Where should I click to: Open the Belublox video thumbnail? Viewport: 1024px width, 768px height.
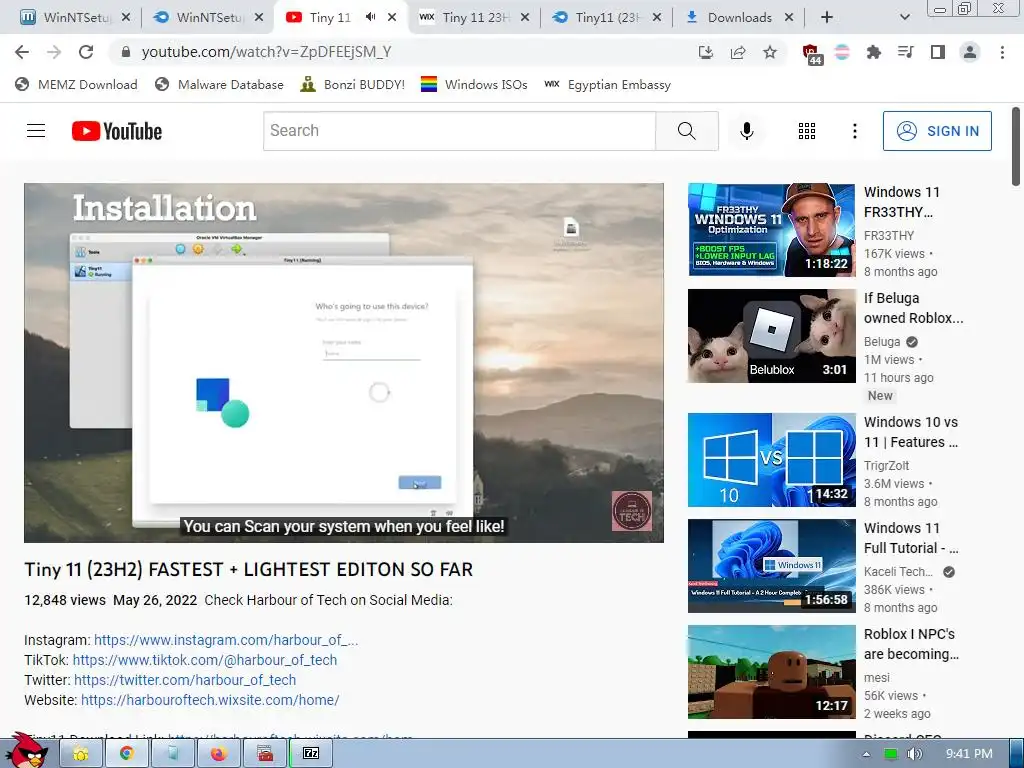[x=771, y=336]
